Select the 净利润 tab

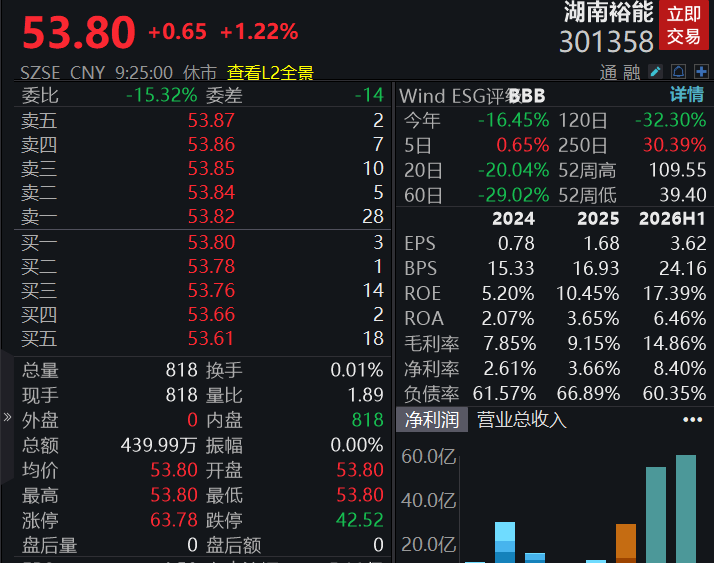coord(432,420)
